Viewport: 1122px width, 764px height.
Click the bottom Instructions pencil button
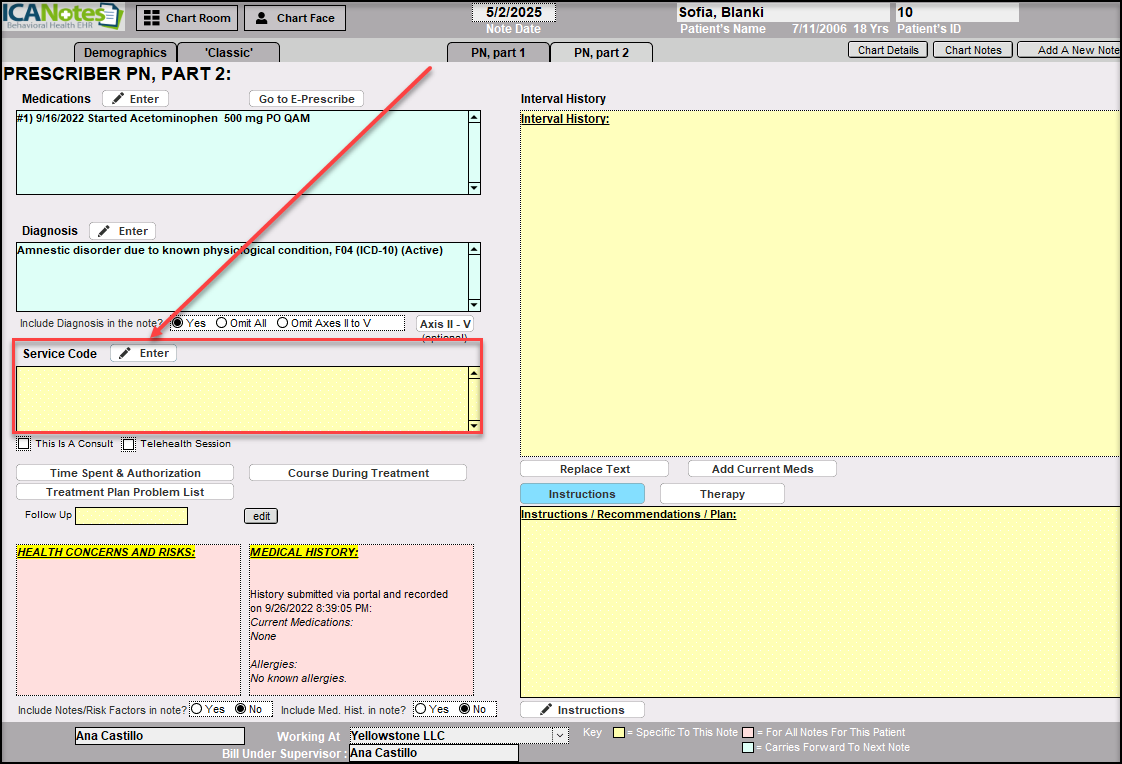click(582, 710)
